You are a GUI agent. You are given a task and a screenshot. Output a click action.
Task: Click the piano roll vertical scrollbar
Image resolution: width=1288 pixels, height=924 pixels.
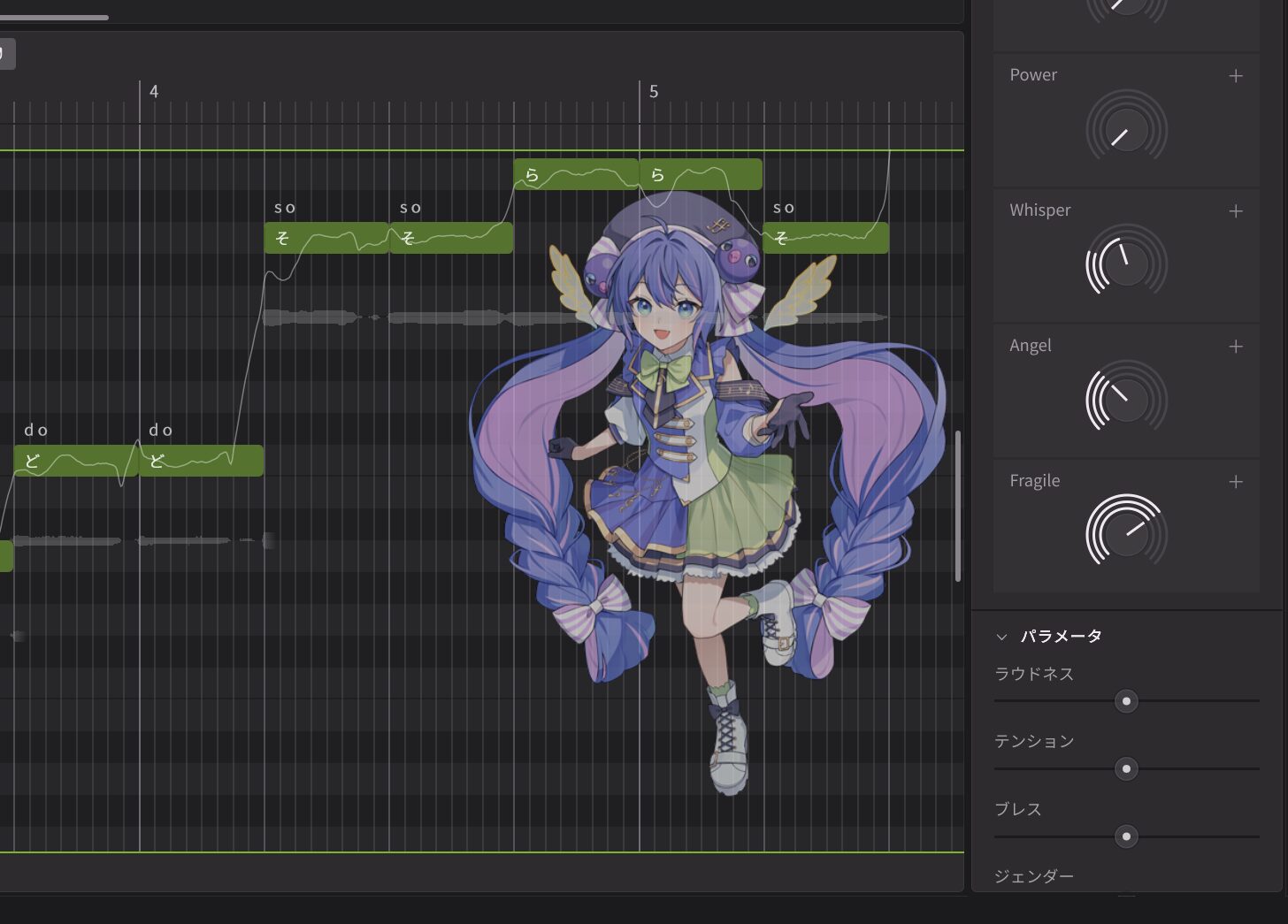pyautogui.click(x=958, y=506)
